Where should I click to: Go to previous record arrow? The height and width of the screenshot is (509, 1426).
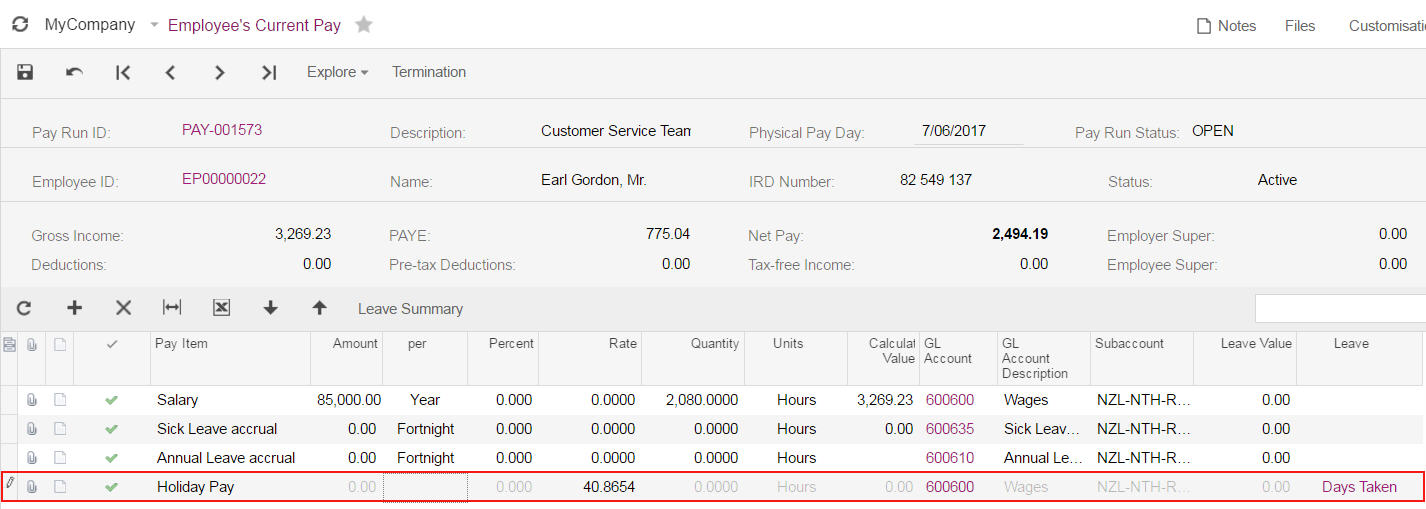[170, 72]
